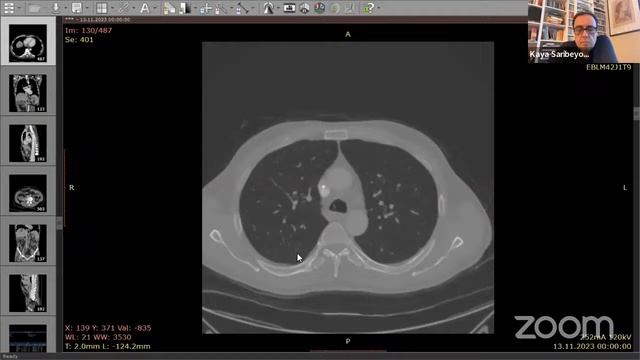Click the series synchronization link icon

(x=124, y=8)
